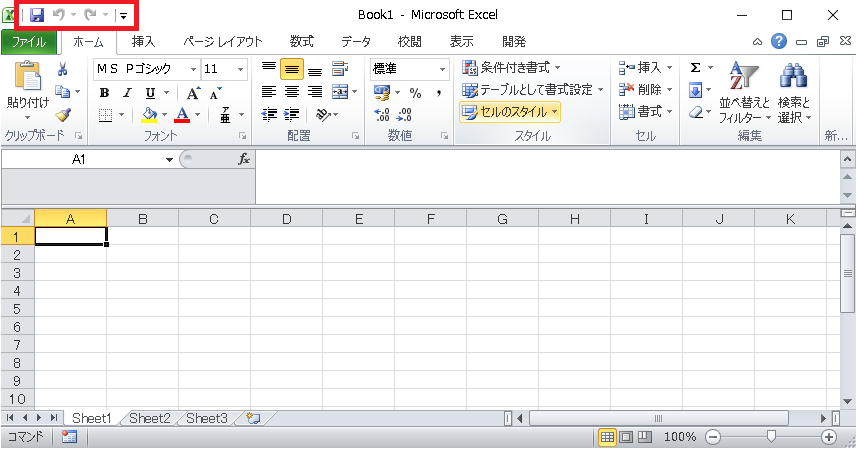The width and height of the screenshot is (857, 449).
Task: Open the Name Box dropdown arrow
Action: 169,159
